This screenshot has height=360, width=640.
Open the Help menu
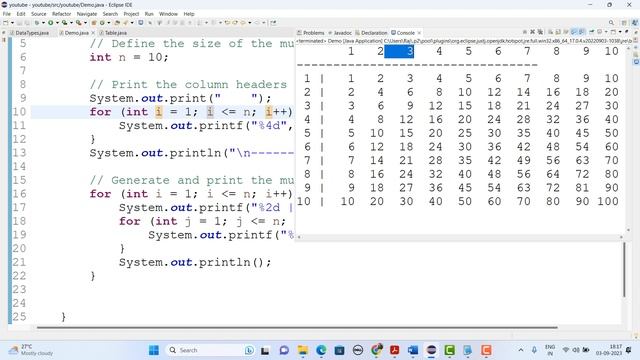click(x=189, y=13)
